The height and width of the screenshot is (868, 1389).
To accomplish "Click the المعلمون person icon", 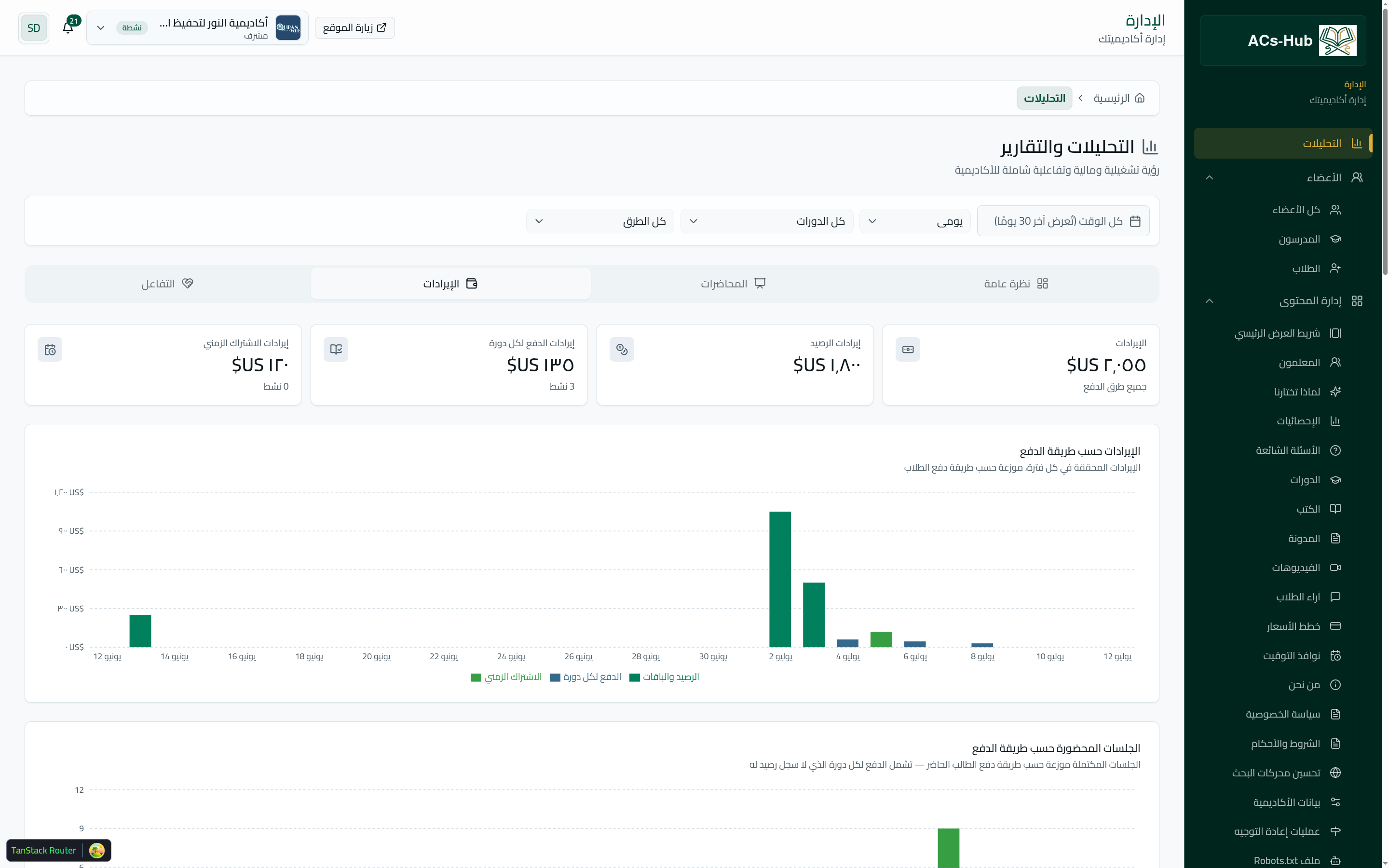I will [1335, 362].
